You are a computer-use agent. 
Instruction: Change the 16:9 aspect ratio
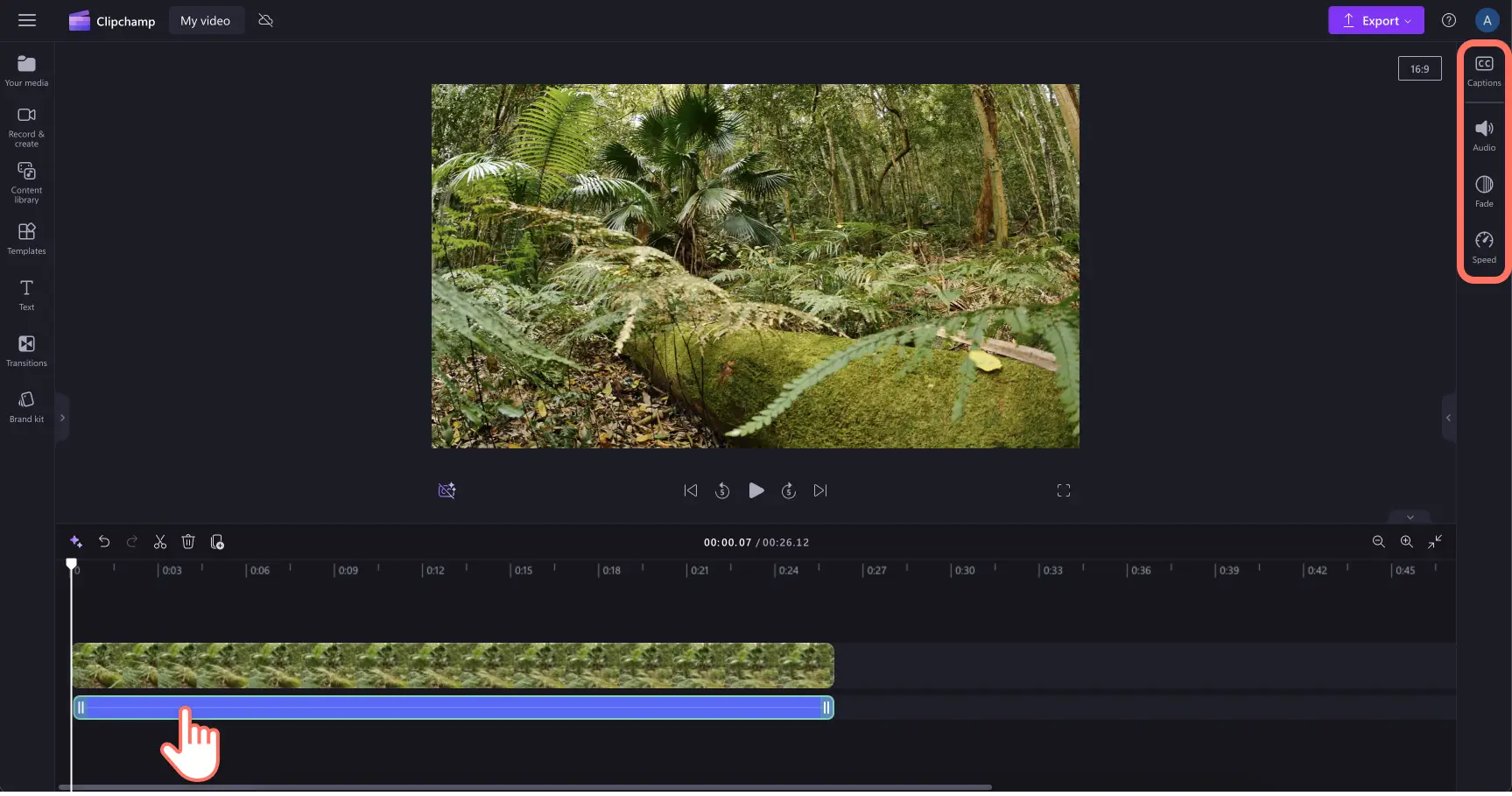(1419, 68)
